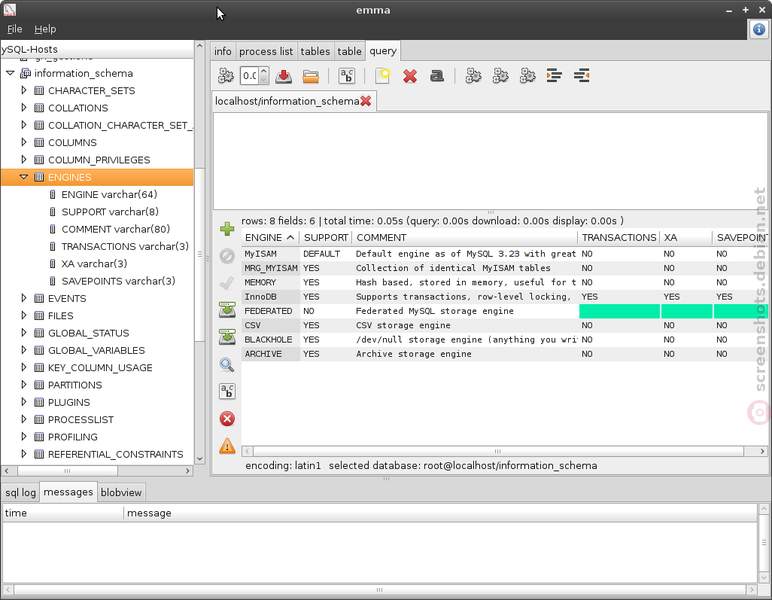
Task: Click the abc find icon in top toolbar
Action: coord(347,76)
